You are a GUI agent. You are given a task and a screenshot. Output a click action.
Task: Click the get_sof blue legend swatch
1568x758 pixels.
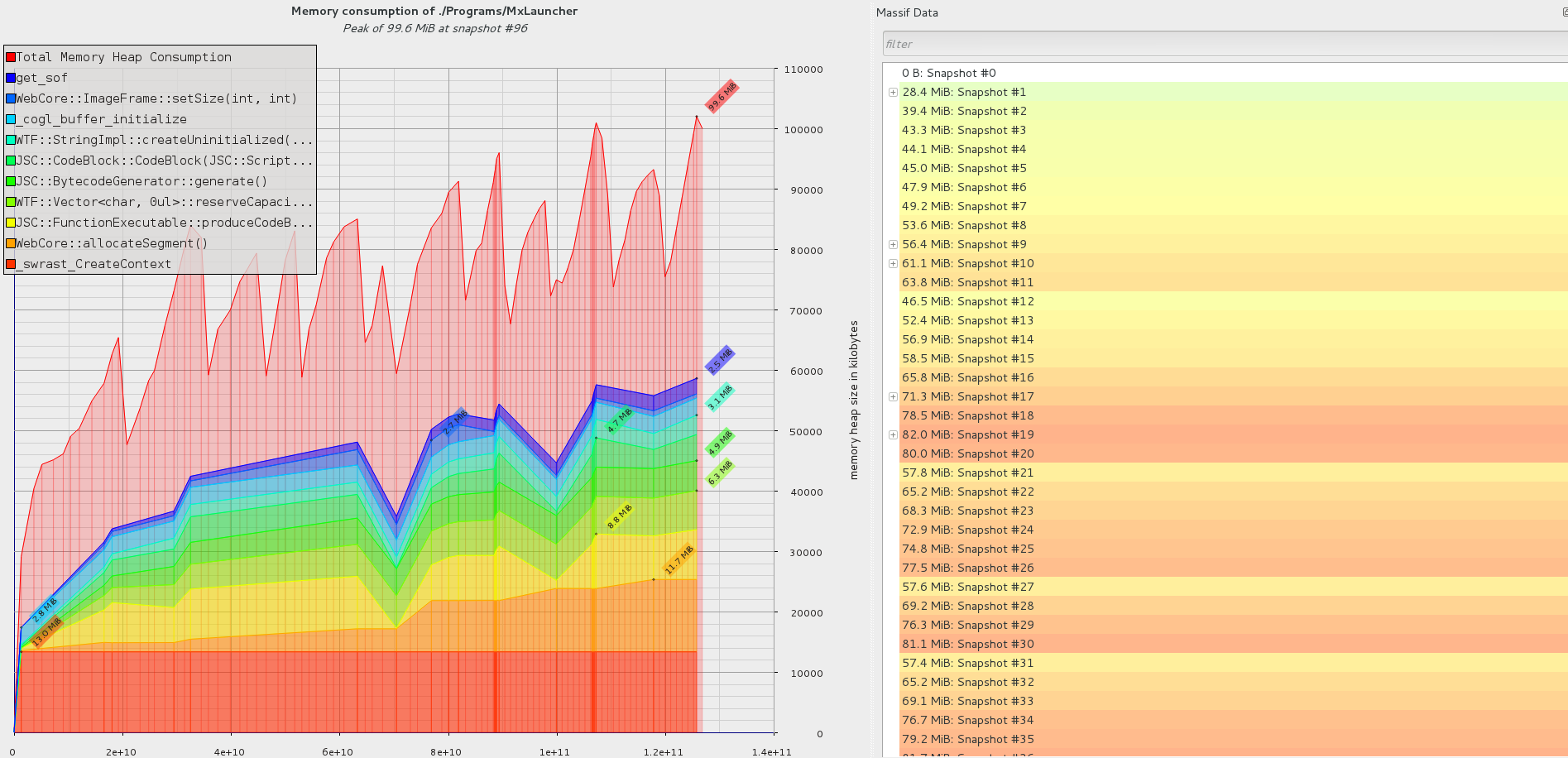tap(11, 78)
